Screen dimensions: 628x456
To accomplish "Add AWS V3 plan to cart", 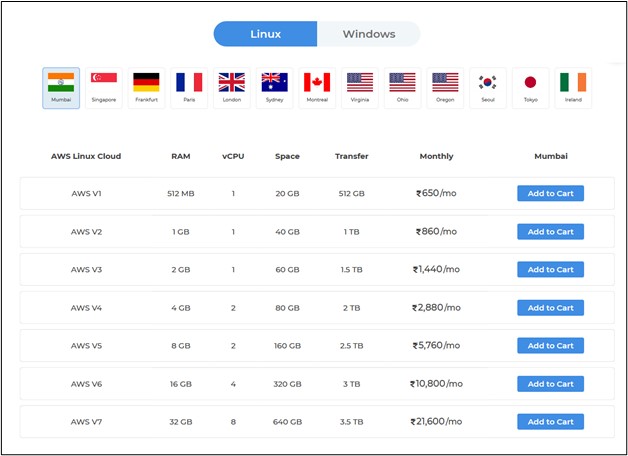I will tap(550, 269).
